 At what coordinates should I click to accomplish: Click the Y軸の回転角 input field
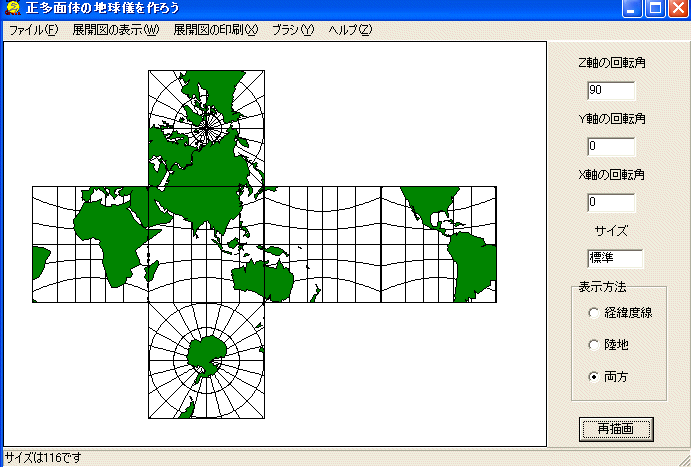click(611, 146)
